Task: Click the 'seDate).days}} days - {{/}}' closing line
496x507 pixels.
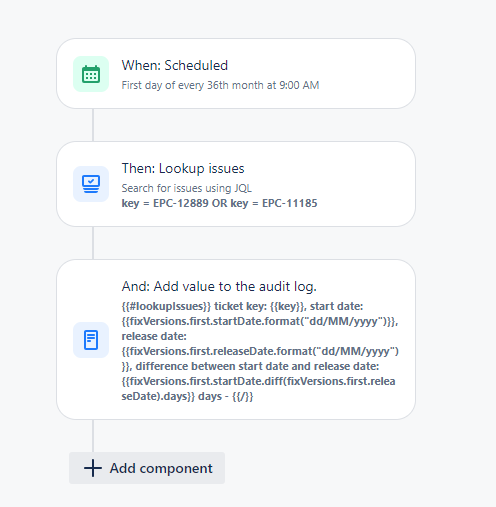Action: tap(187, 396)
